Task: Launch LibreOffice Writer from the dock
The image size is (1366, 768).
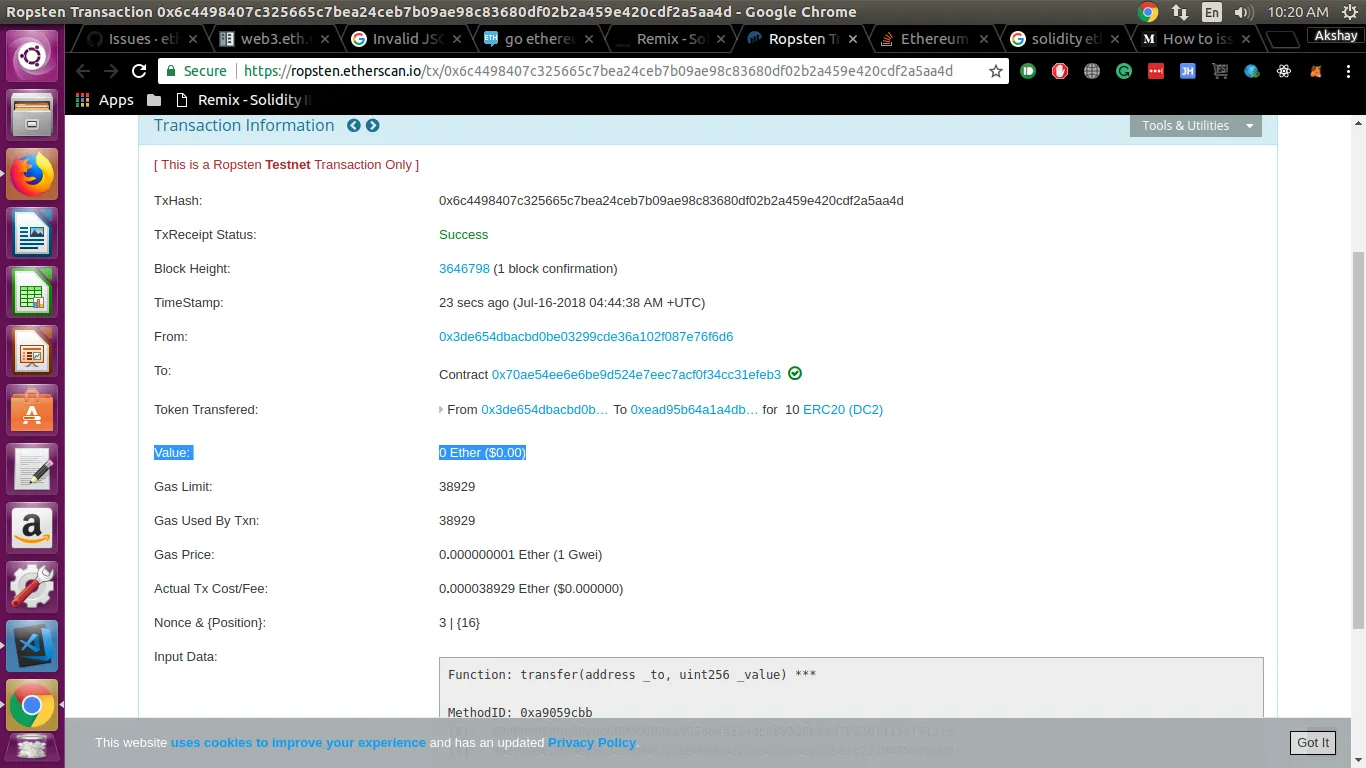Action: [33, 233]
